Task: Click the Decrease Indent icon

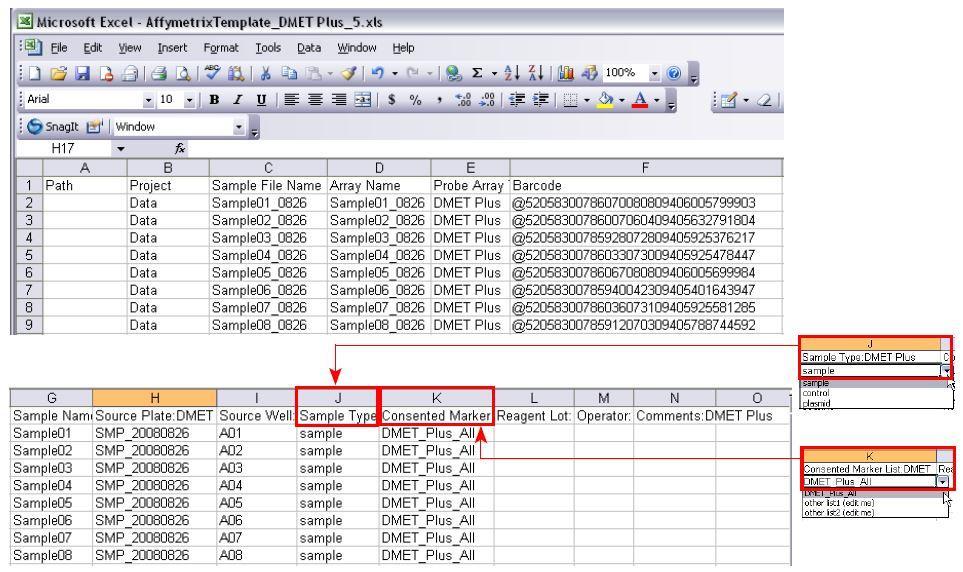Action: click(517, 100)
